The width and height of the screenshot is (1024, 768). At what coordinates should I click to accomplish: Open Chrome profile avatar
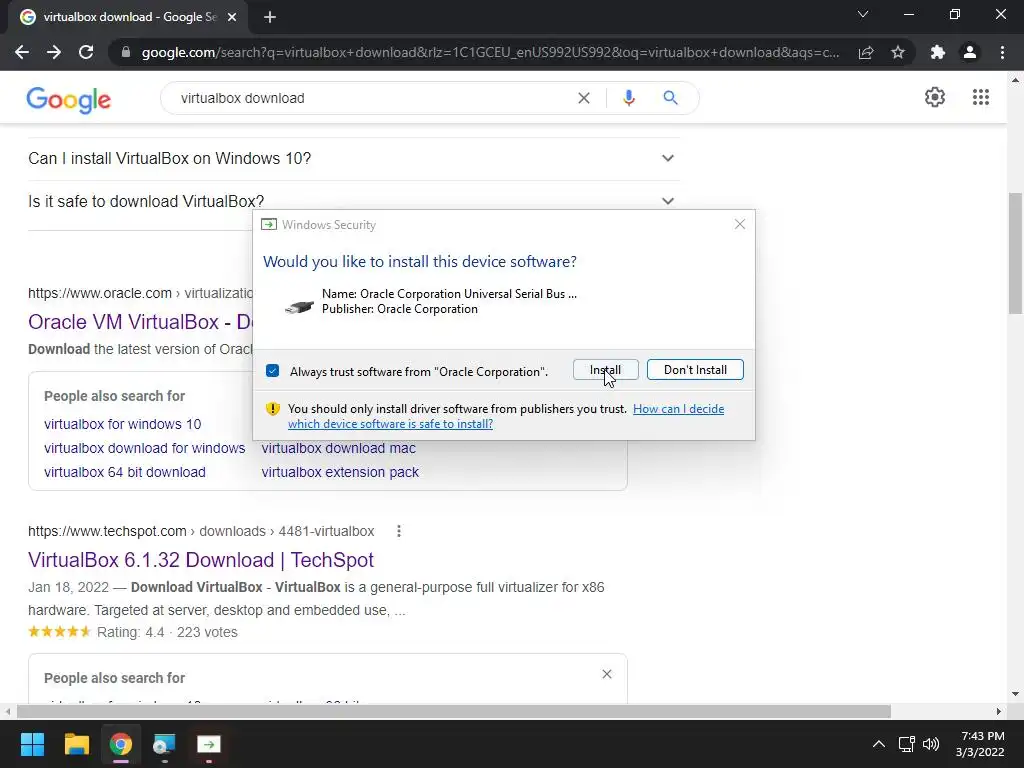point(970,52)
